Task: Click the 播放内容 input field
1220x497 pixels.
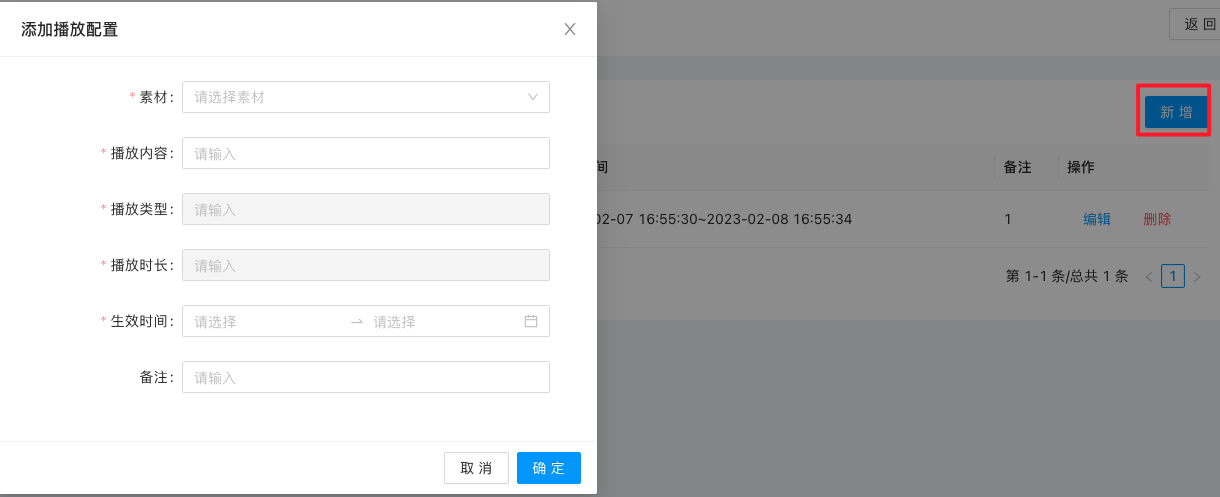Action: 365,153
